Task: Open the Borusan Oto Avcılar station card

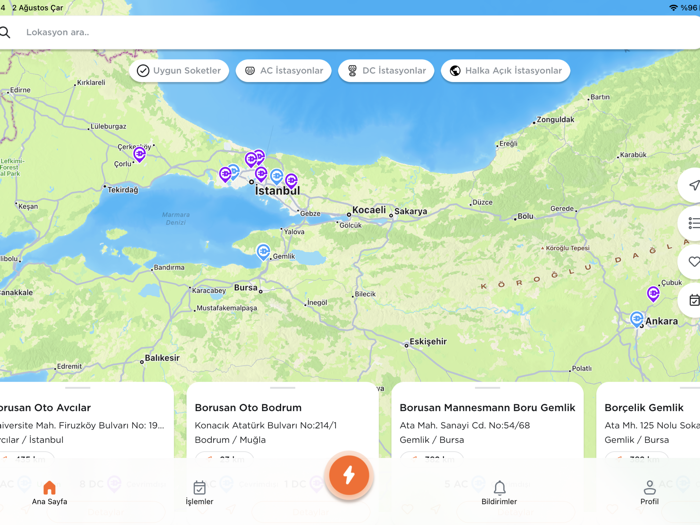Action: click(87, 422)
